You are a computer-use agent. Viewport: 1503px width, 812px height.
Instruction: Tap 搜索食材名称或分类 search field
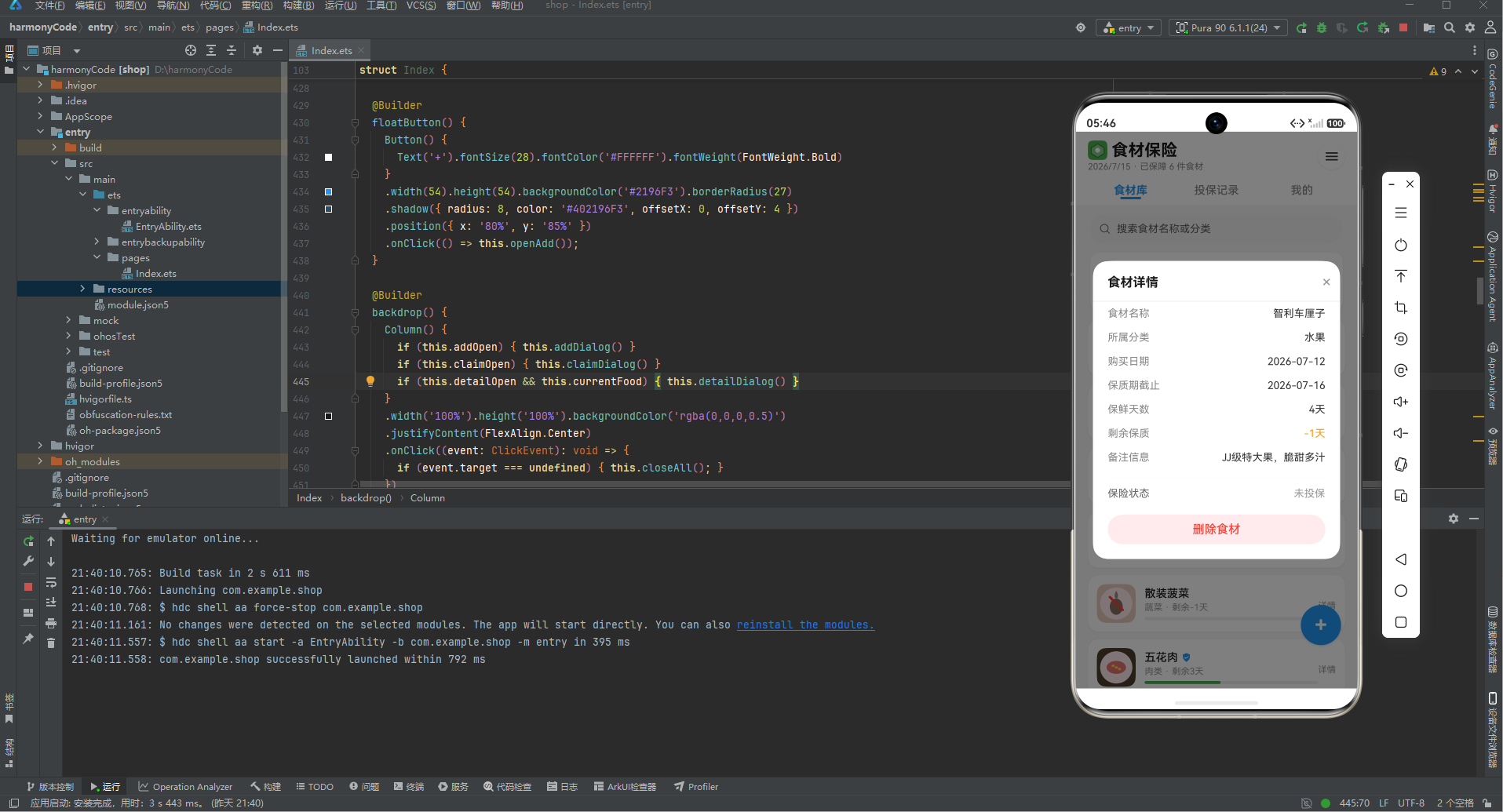[x=1216, y=229]
